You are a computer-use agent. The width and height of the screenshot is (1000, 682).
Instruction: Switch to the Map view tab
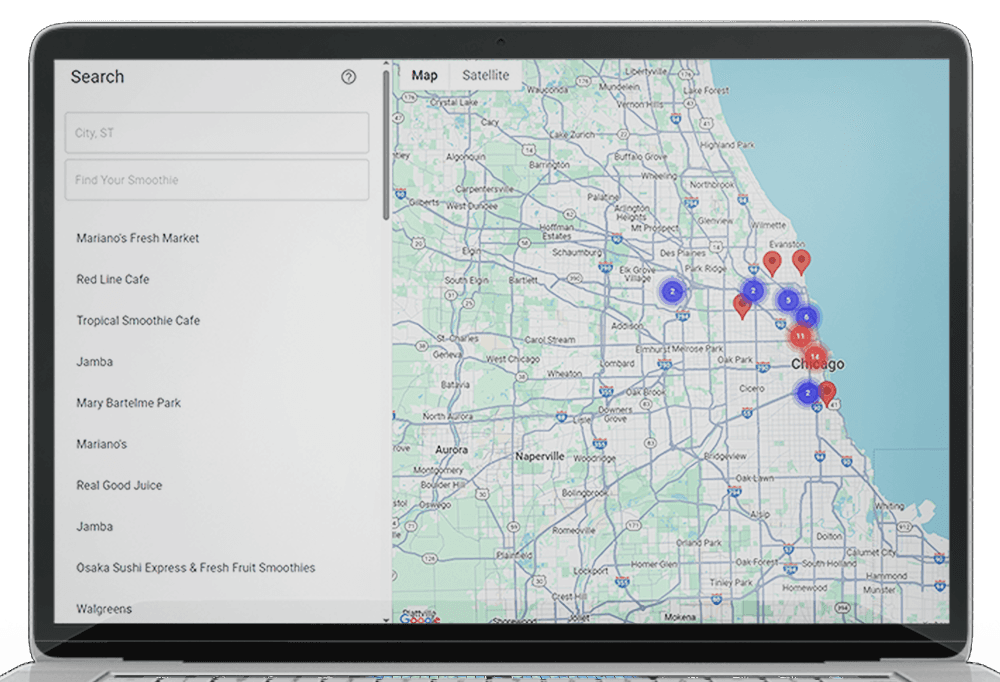coord(424,76)
